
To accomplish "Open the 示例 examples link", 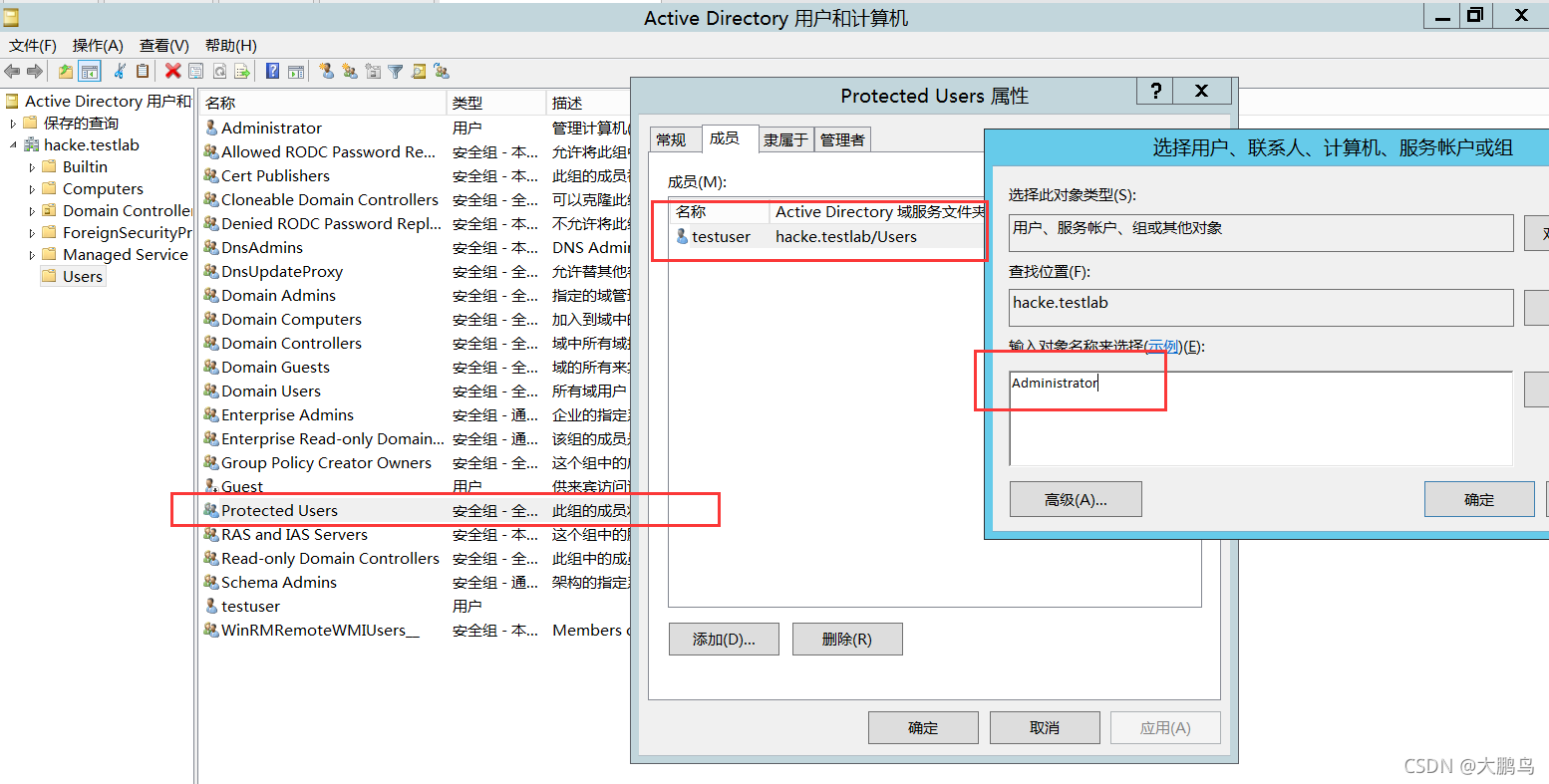I will click(1162, 347).
